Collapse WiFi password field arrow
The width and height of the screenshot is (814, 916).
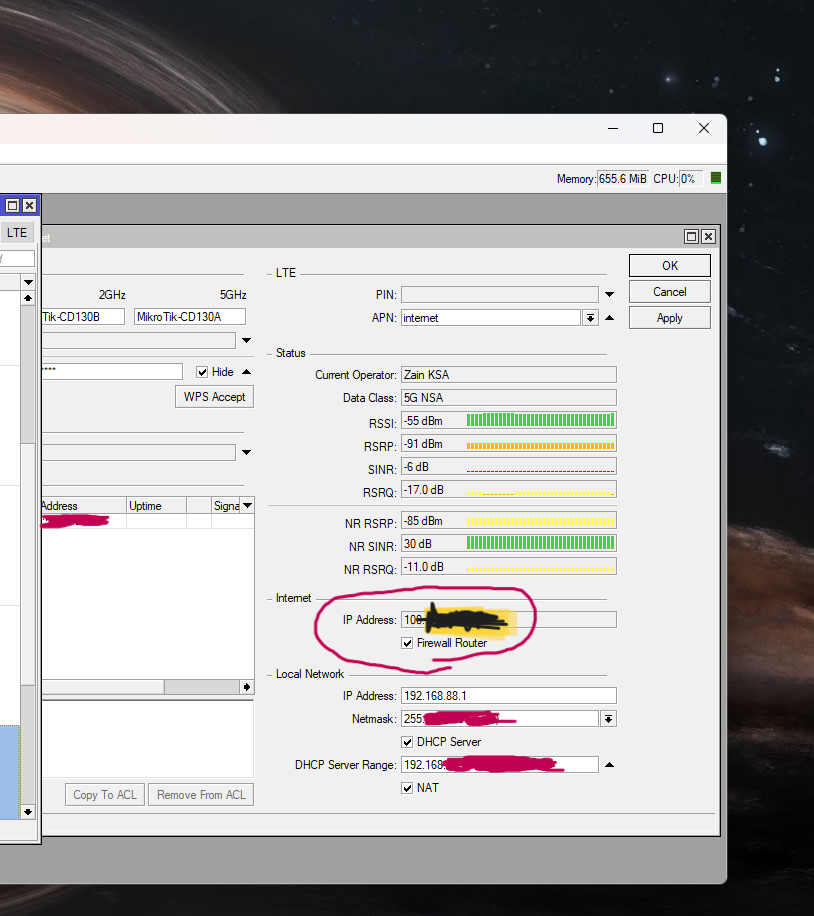pos(247,372)
